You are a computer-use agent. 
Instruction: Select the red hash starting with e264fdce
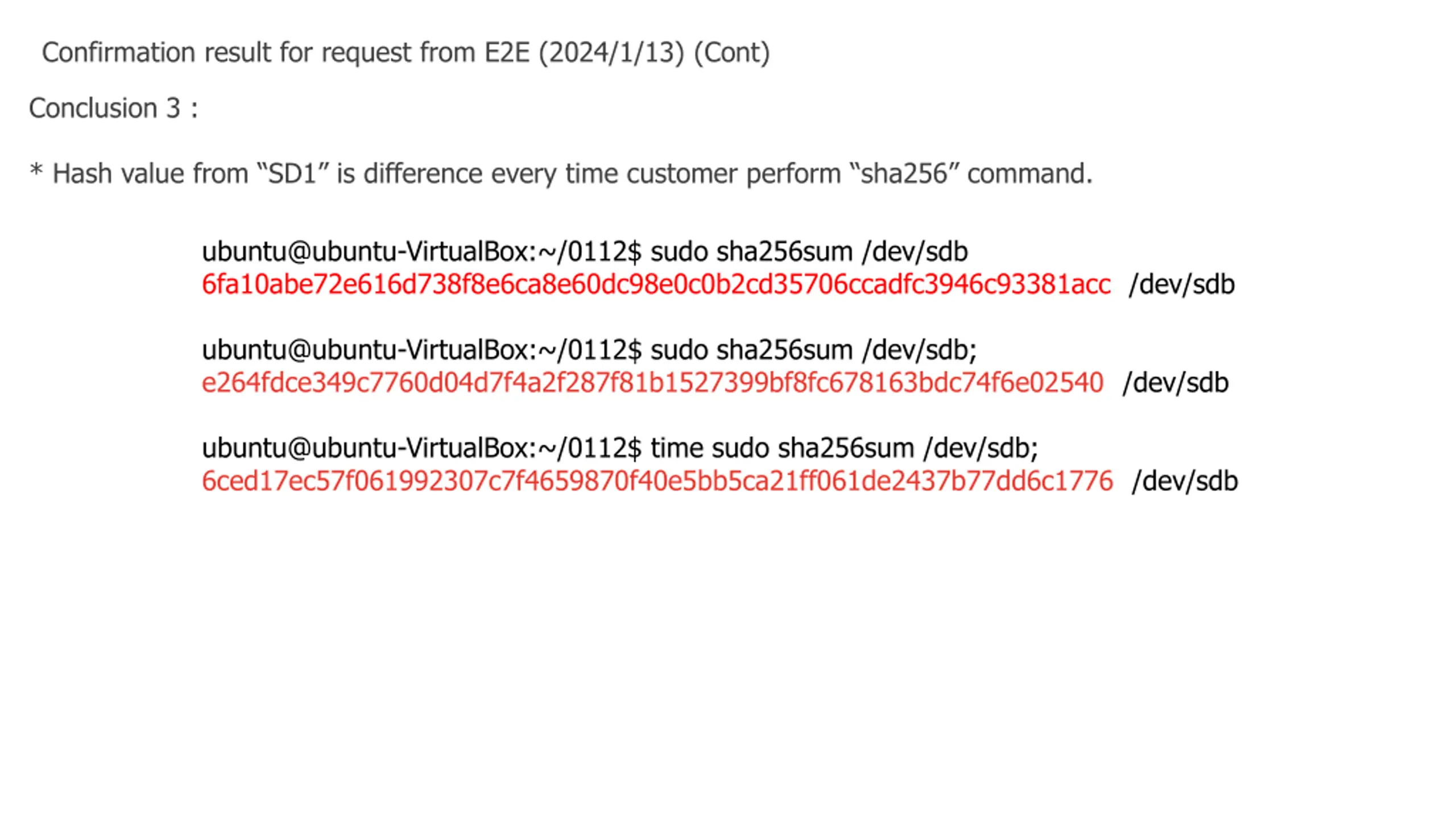click(x=652, y=382)
